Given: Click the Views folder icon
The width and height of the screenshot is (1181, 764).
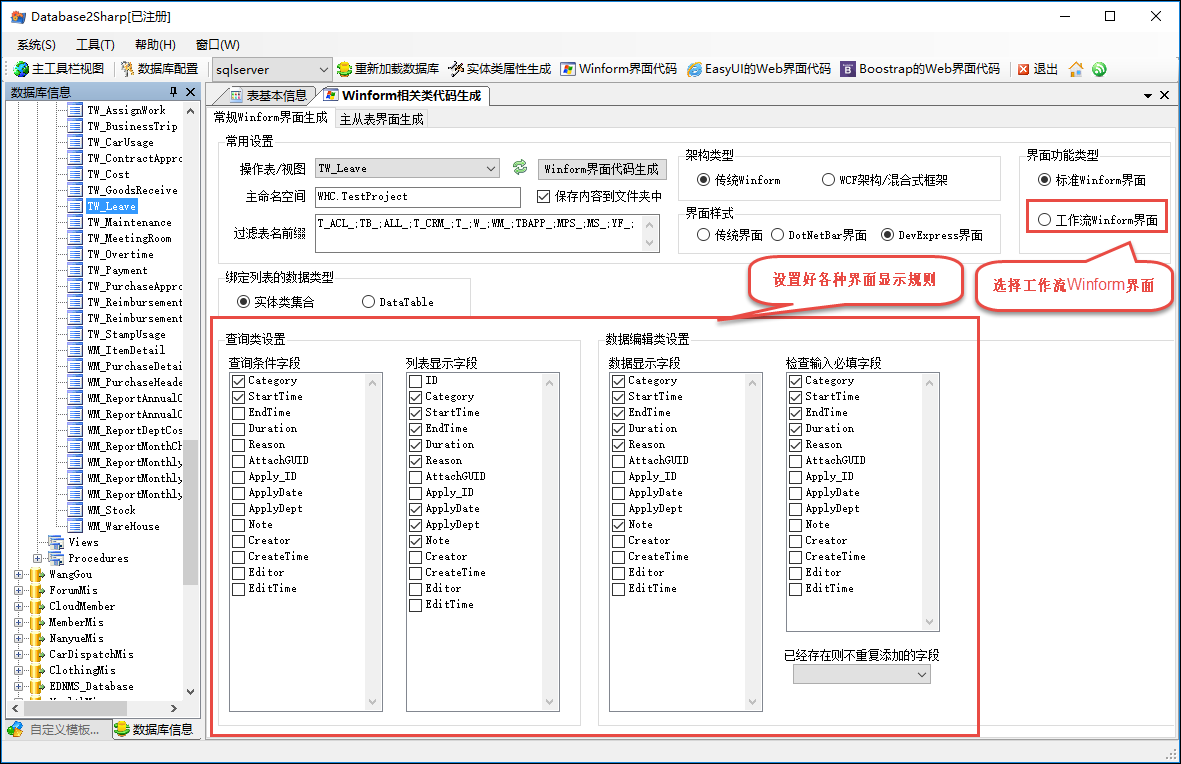Looking at the screenshot, I should click(x=56, y=542).
